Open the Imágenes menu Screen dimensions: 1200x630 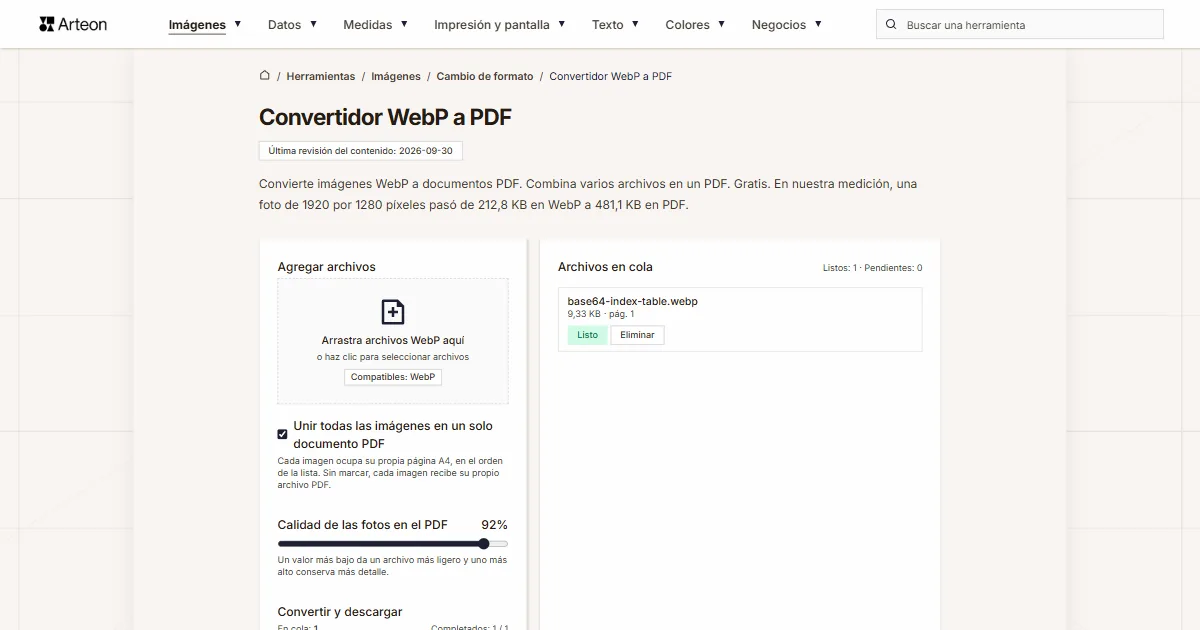tap(197, 25)
